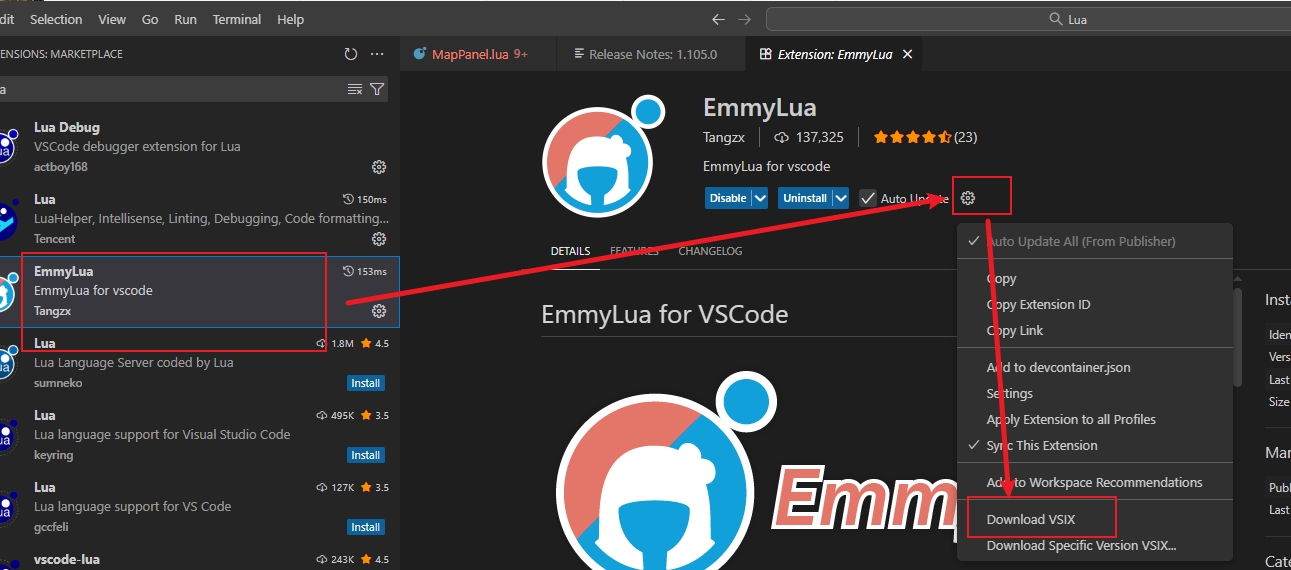Toggle the Auto Update checkbox

[x=868, y=198]
